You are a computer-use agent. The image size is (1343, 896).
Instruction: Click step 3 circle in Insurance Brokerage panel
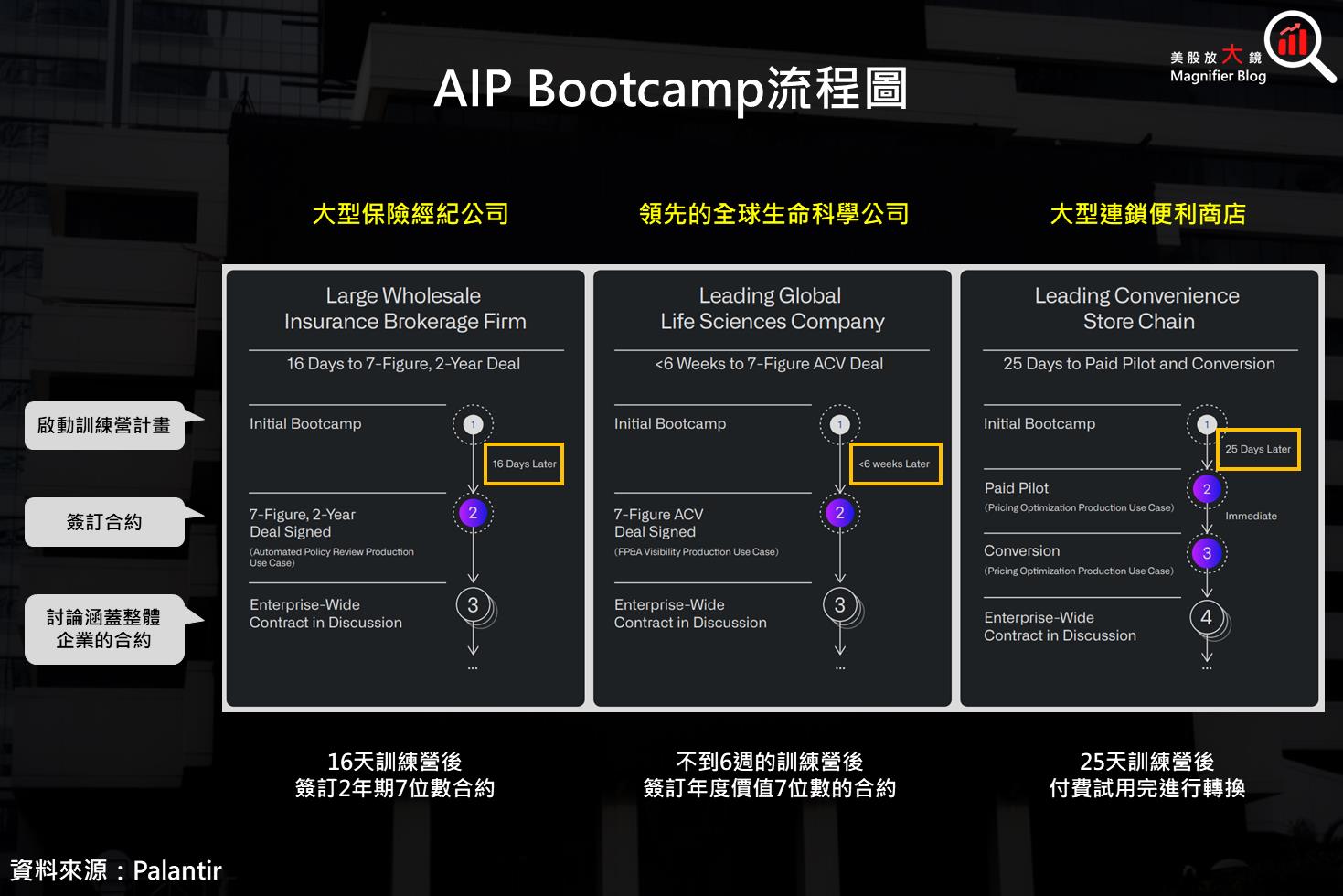coord(474,605)
